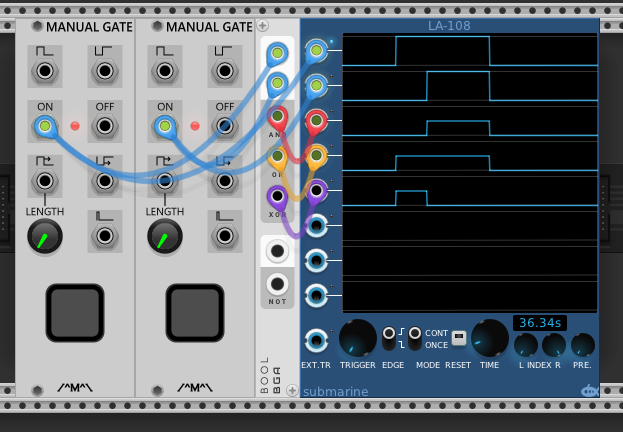
Task: Click the NOT output jack on BOOL module
Action: tap(277, 284)
